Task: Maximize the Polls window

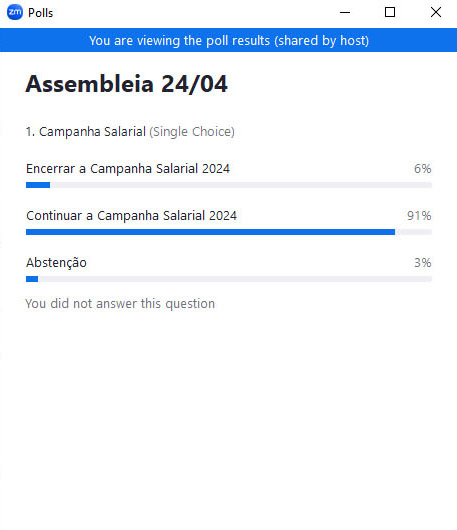Action: pyautogui.click(x=390, y=13)
